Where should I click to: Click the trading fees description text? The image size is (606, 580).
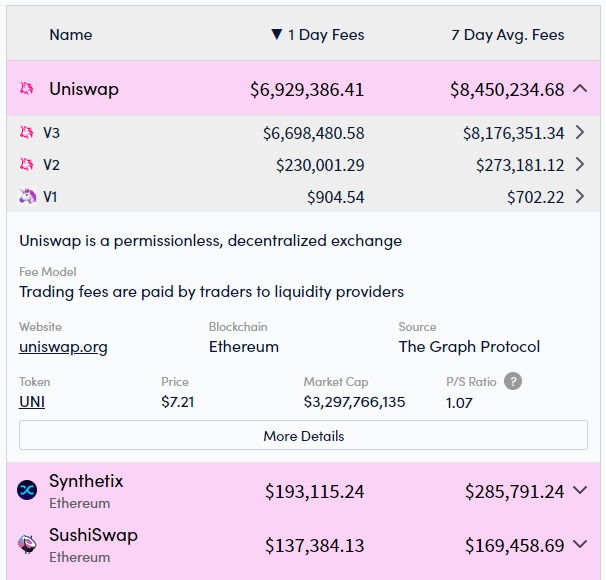pyautogui.click(x=211, y=292)
